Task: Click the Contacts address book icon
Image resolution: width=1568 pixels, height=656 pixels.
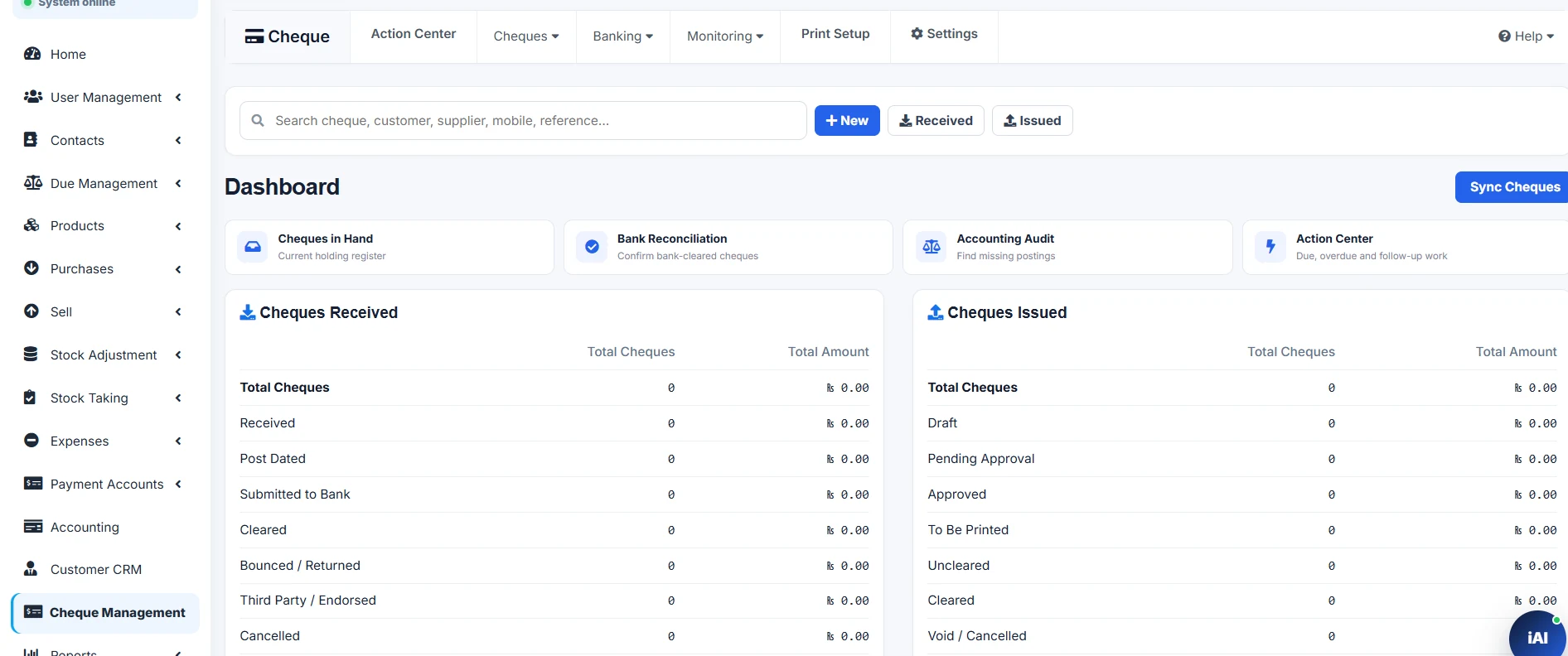Action: coord(31,139)
